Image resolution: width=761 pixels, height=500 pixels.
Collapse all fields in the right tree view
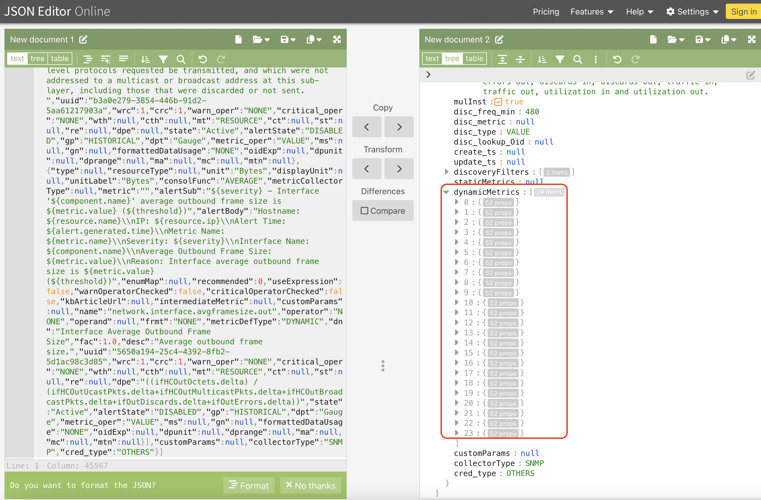point(520,59)
